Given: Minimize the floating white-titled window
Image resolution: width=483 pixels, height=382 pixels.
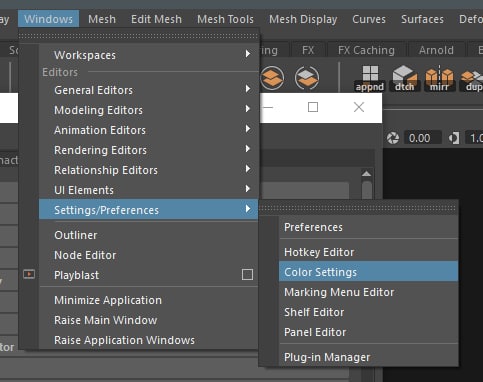Looking at the screenshot, I should [x=268, y=107].
